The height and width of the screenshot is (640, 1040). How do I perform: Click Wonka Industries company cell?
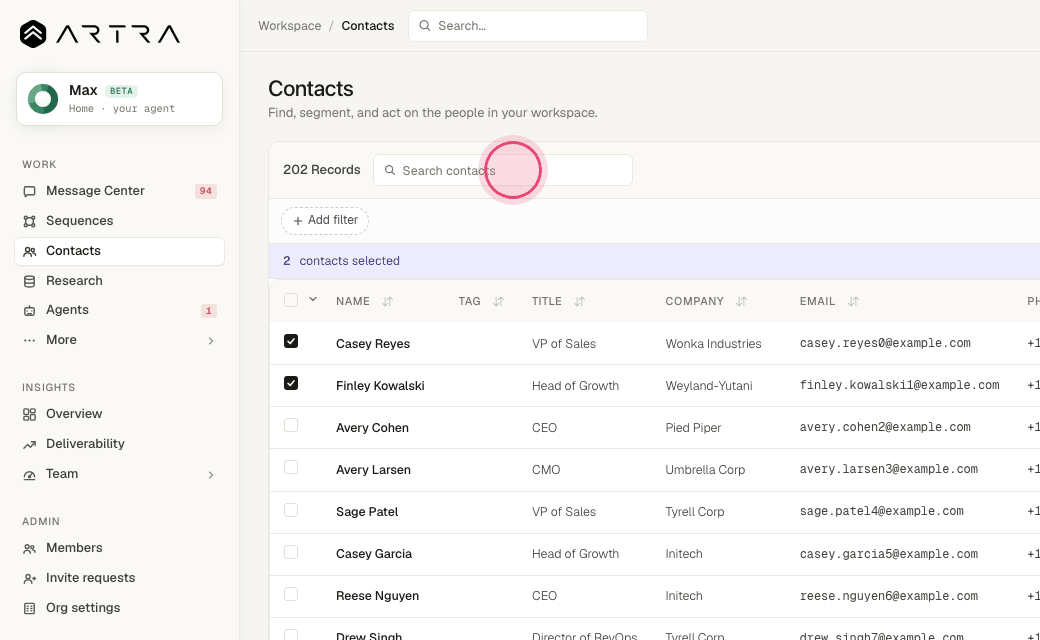713,344
